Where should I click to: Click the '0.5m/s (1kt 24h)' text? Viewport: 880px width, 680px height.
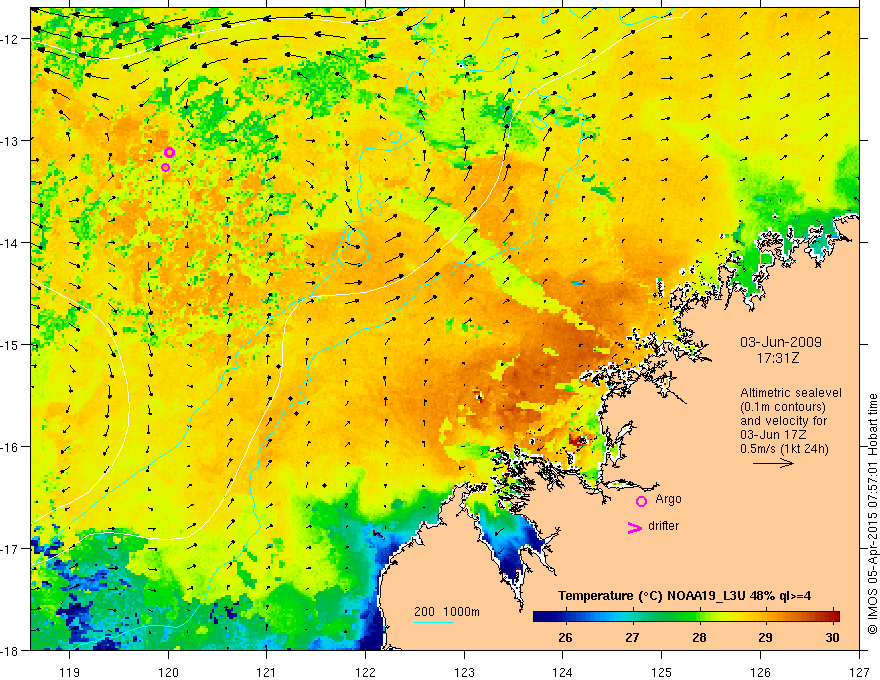click(x=784, y=449)
